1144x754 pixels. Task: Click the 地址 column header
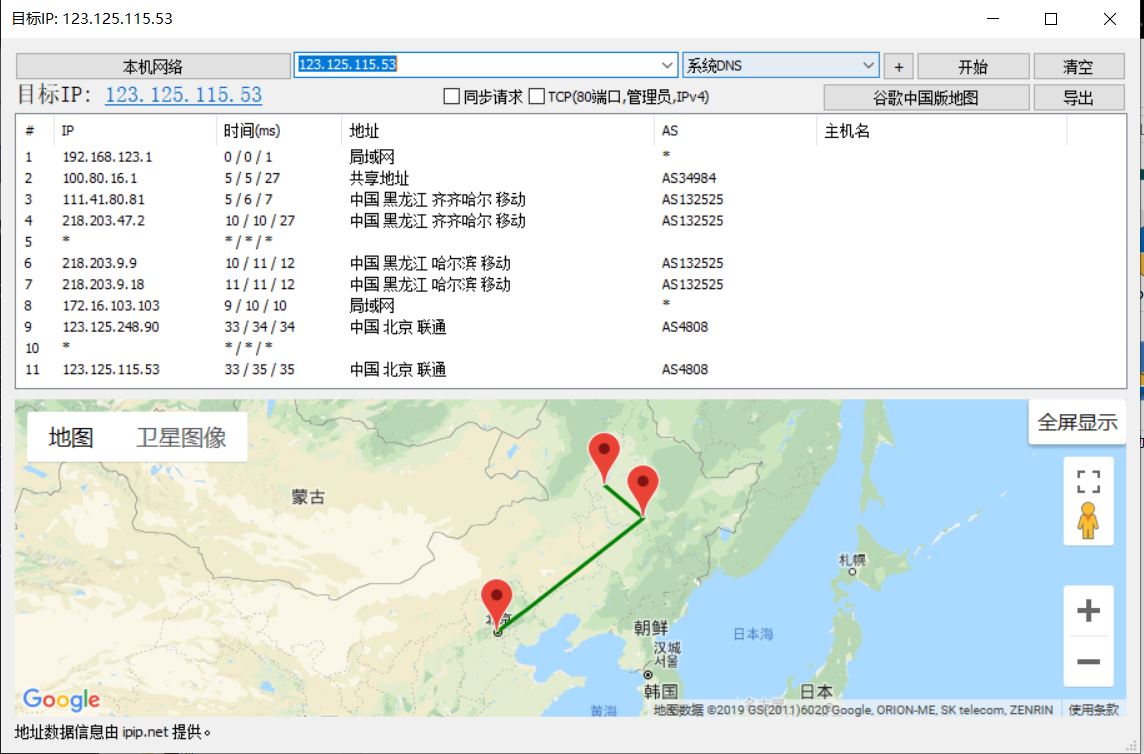[498, 131]
